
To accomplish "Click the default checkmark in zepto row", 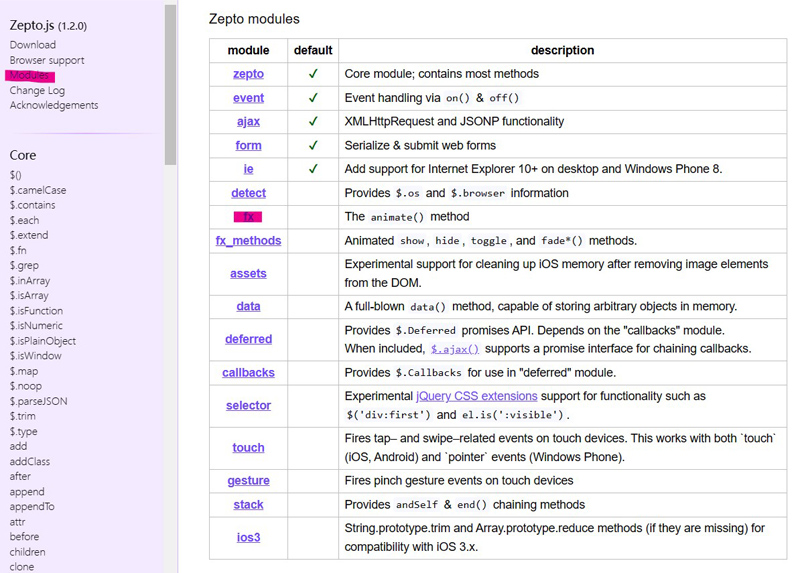I will (x=313, y=74).
